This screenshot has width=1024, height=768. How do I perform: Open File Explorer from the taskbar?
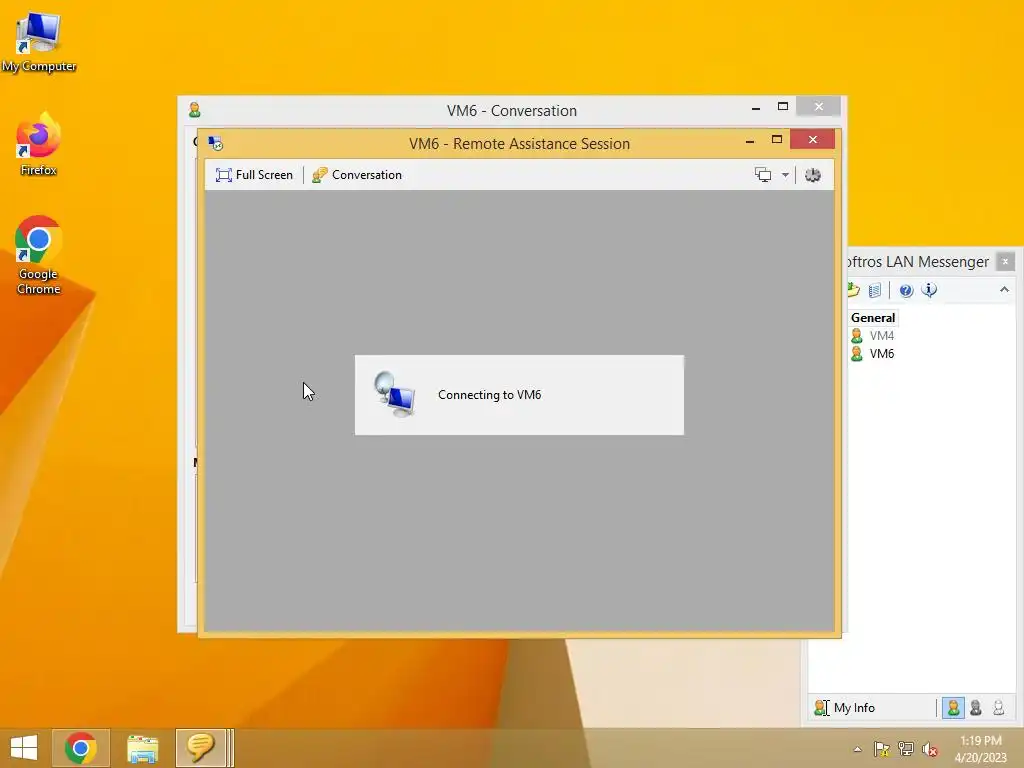[x=142, y=748]
